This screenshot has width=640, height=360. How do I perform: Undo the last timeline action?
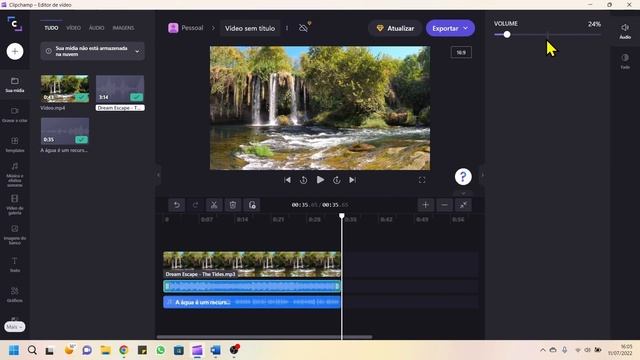(177, 205)
